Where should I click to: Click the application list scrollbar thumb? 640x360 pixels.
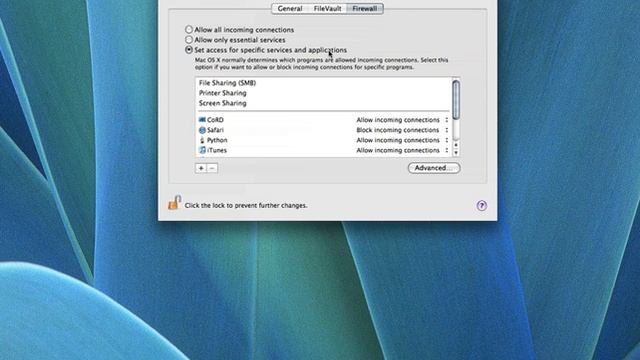456,100
